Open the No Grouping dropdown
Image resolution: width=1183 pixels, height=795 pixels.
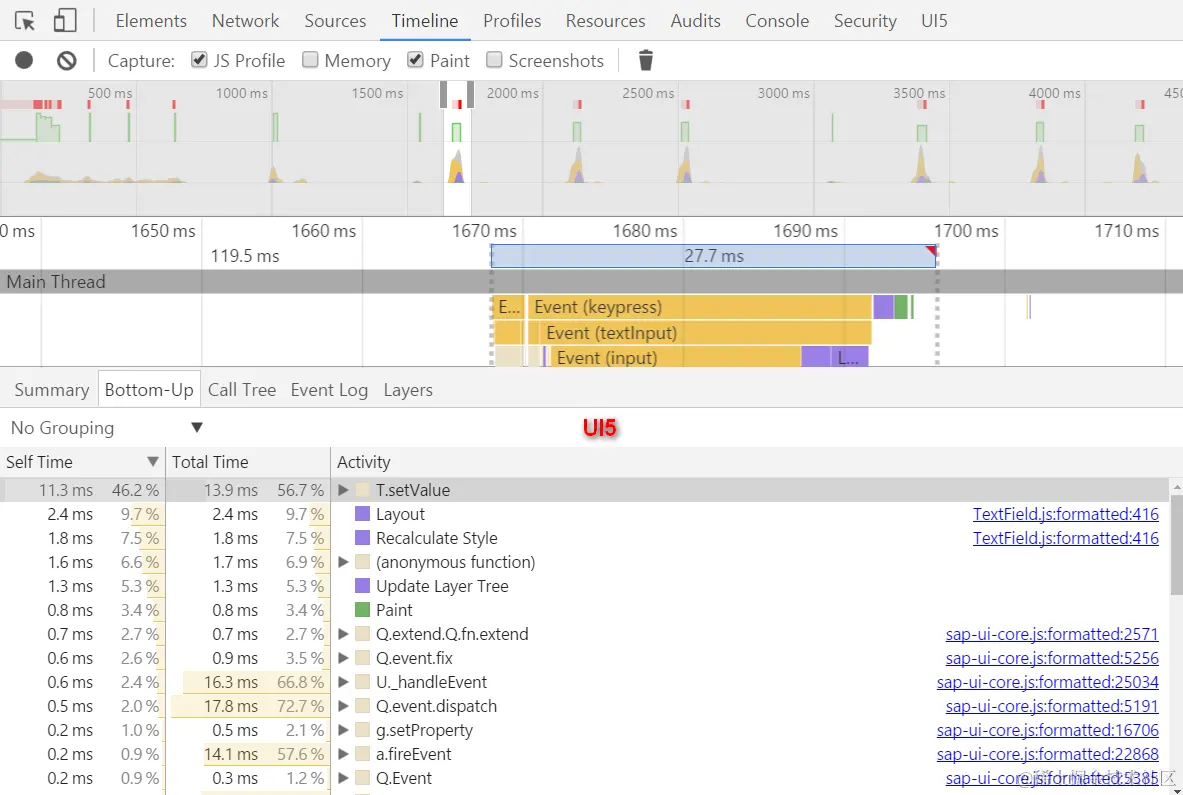pyautogui.click(x=106, y=428)
